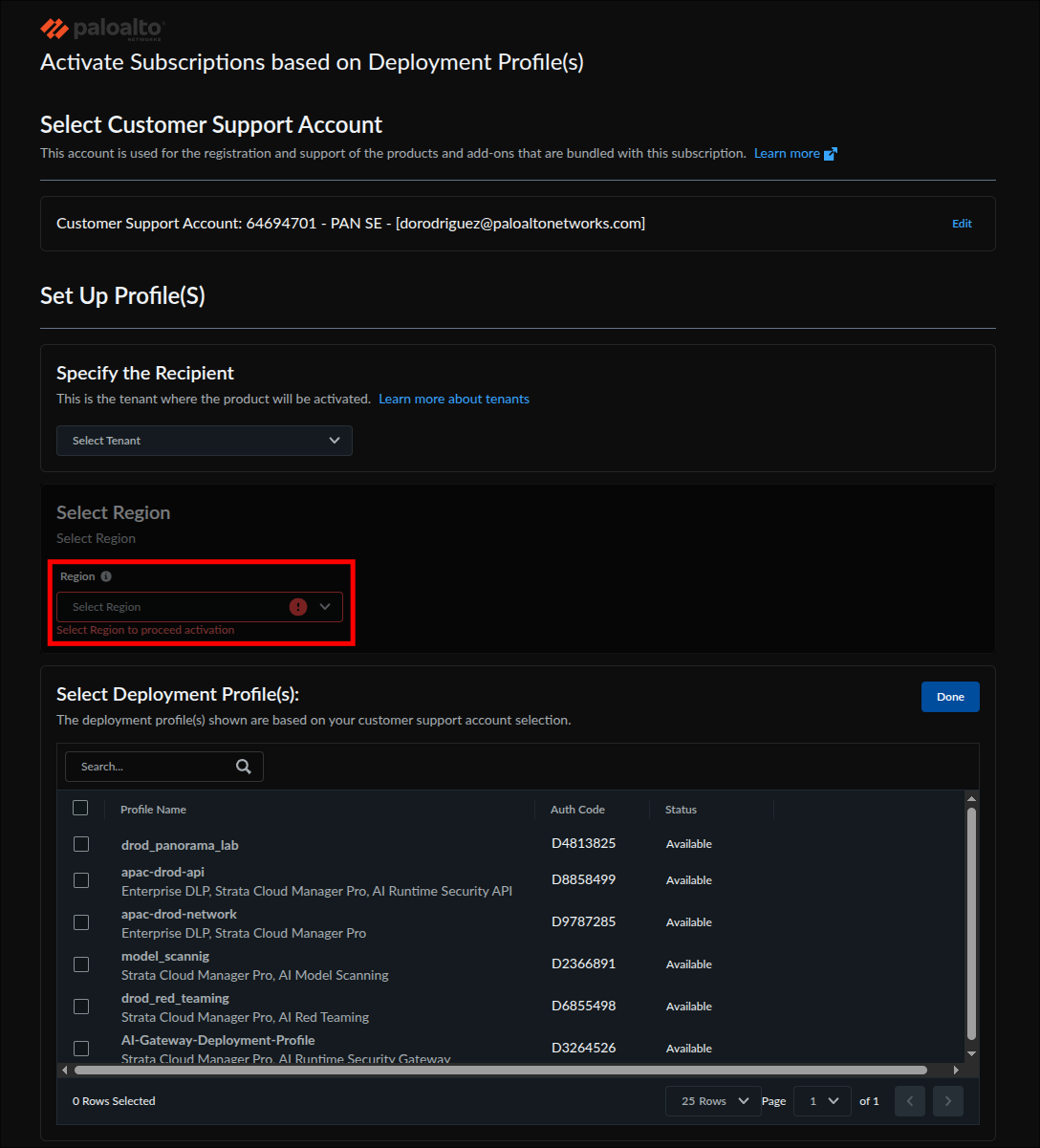The width and height of the screenshot is (1040, 1148).
Task: Click the horizontal table scrollbar
Action: tap(501, 1070)
